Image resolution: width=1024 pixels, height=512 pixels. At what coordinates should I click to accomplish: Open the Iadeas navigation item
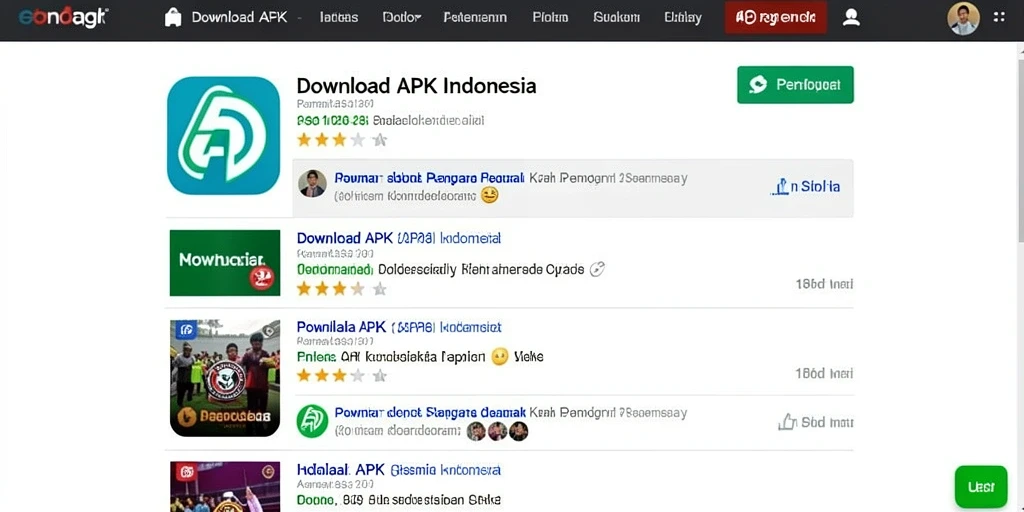coord(338,18)
